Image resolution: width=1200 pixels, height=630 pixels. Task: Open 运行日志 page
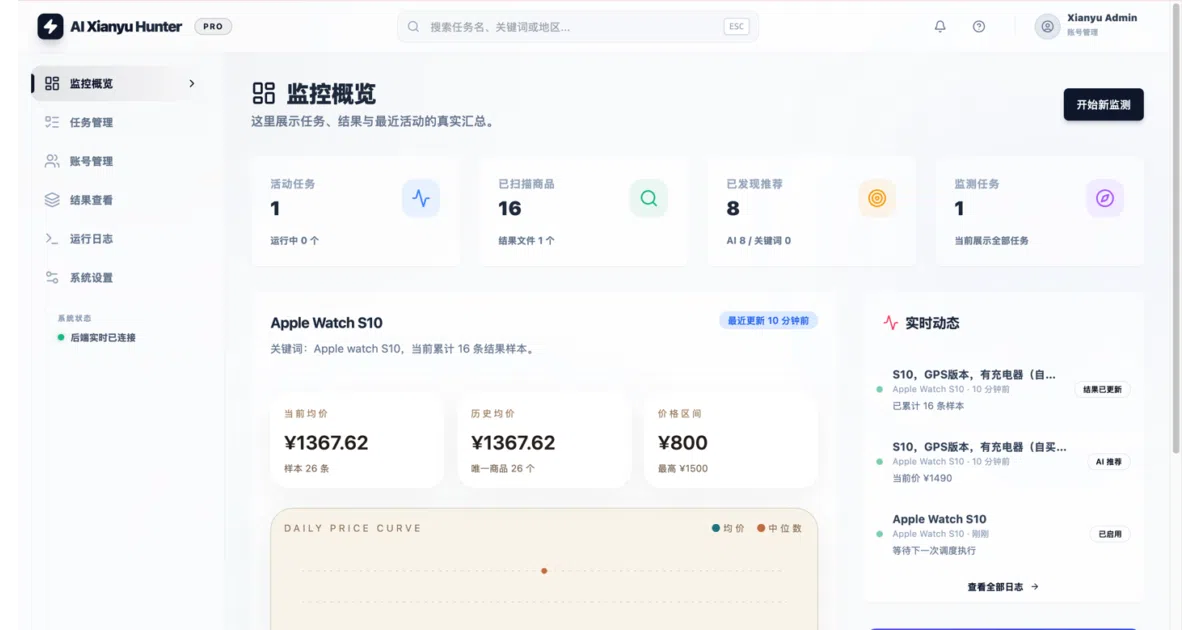[121, 239]
